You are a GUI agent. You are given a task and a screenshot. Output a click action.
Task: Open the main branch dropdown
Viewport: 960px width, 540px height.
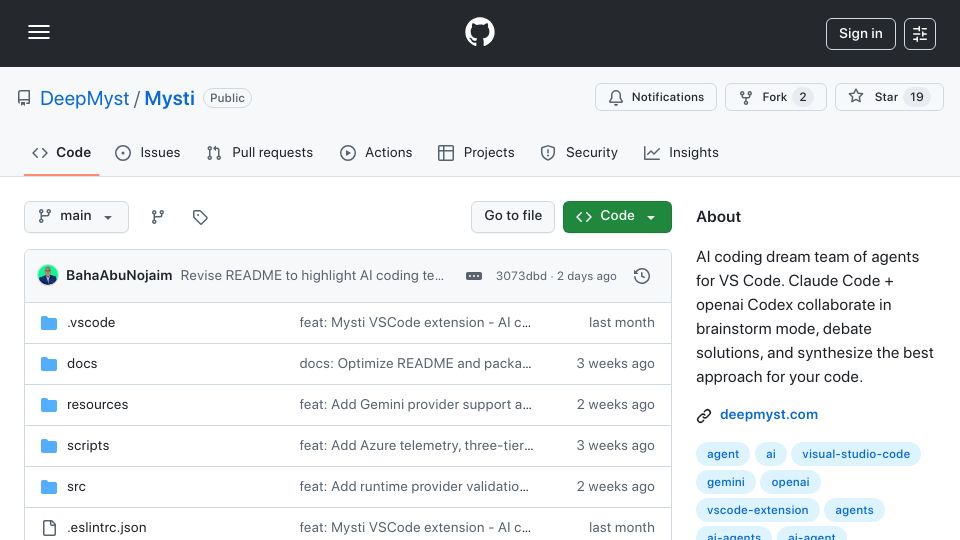pyautogui.click(x=77, y=217)
